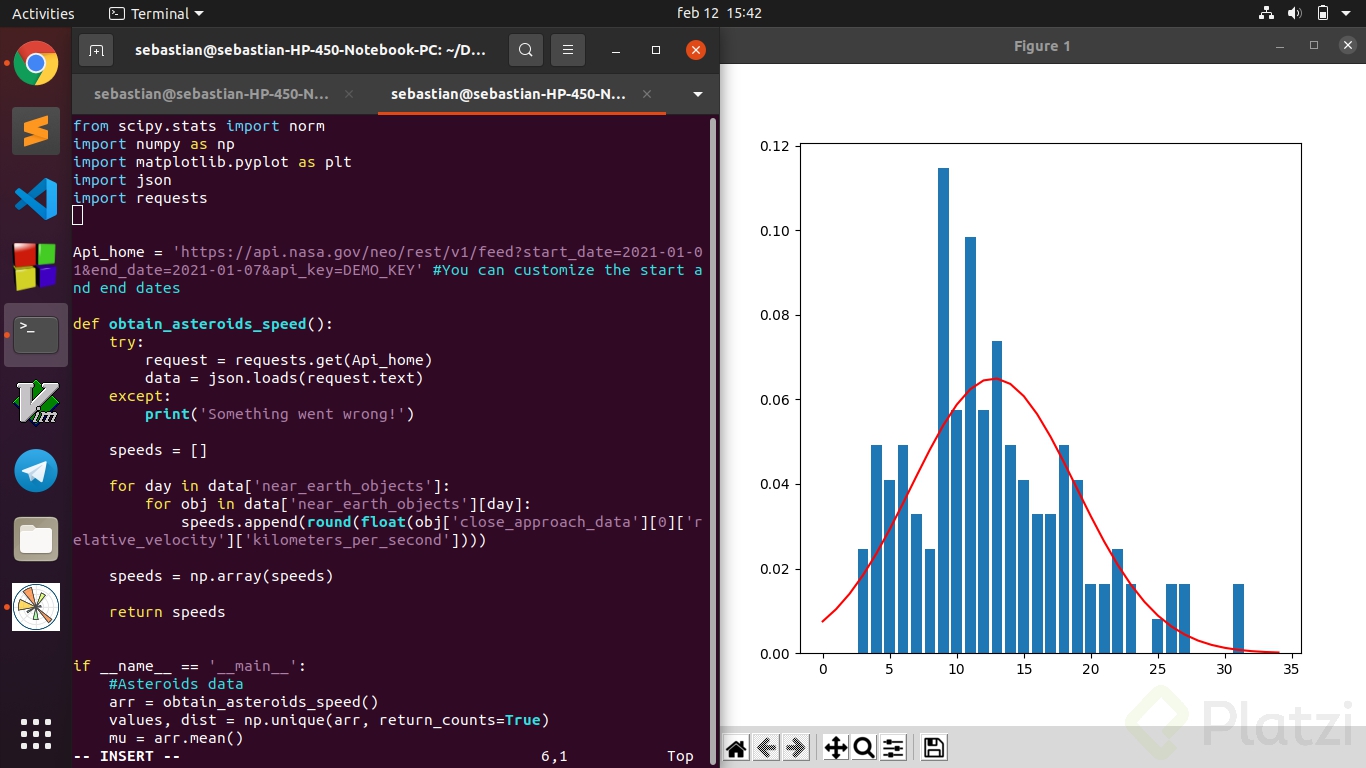The height and width of the screenshot is (768, 1366).
Task: Open the terminal hamburger menu
Action: [x=568, y=50]
